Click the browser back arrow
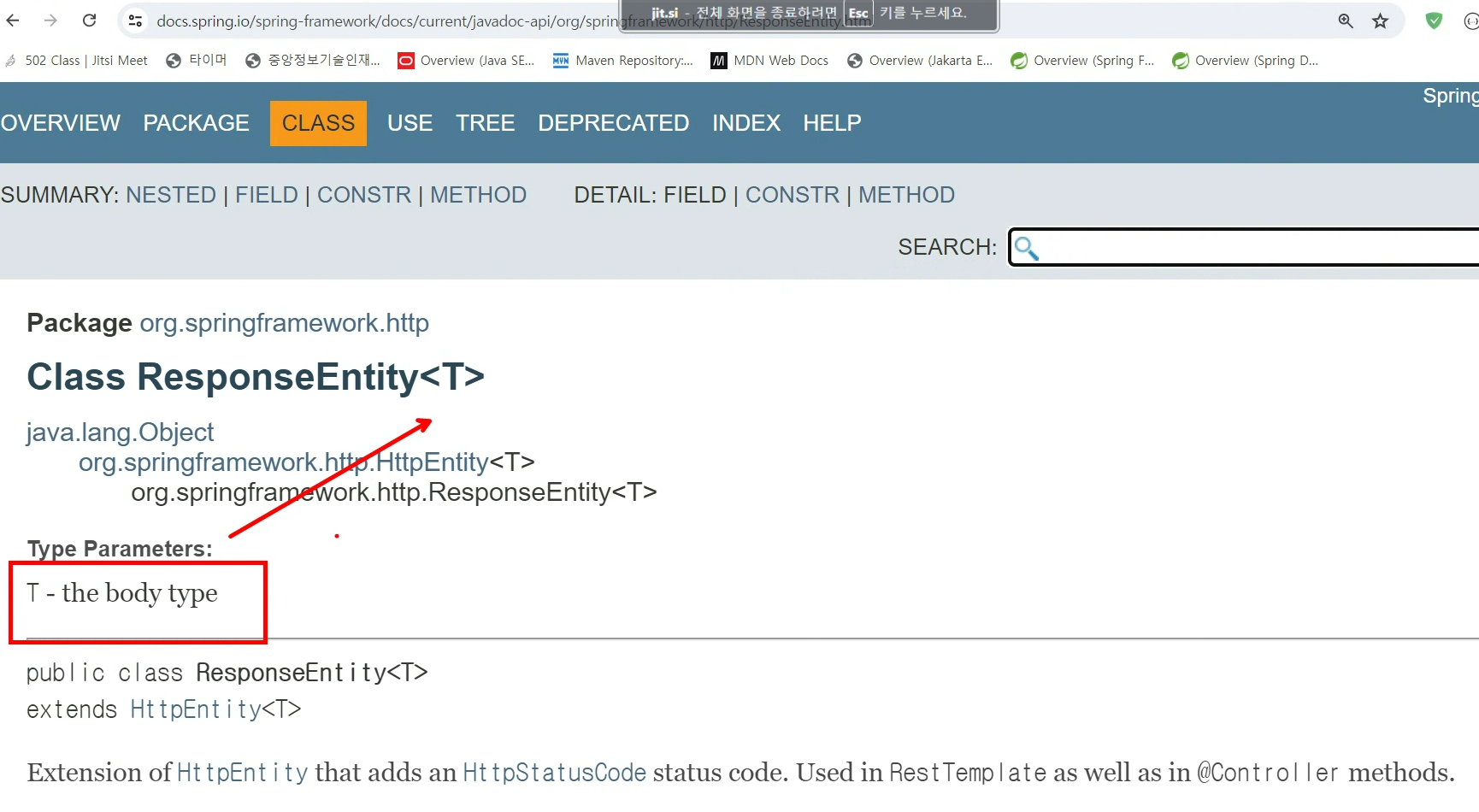 [x=13, y=21]
